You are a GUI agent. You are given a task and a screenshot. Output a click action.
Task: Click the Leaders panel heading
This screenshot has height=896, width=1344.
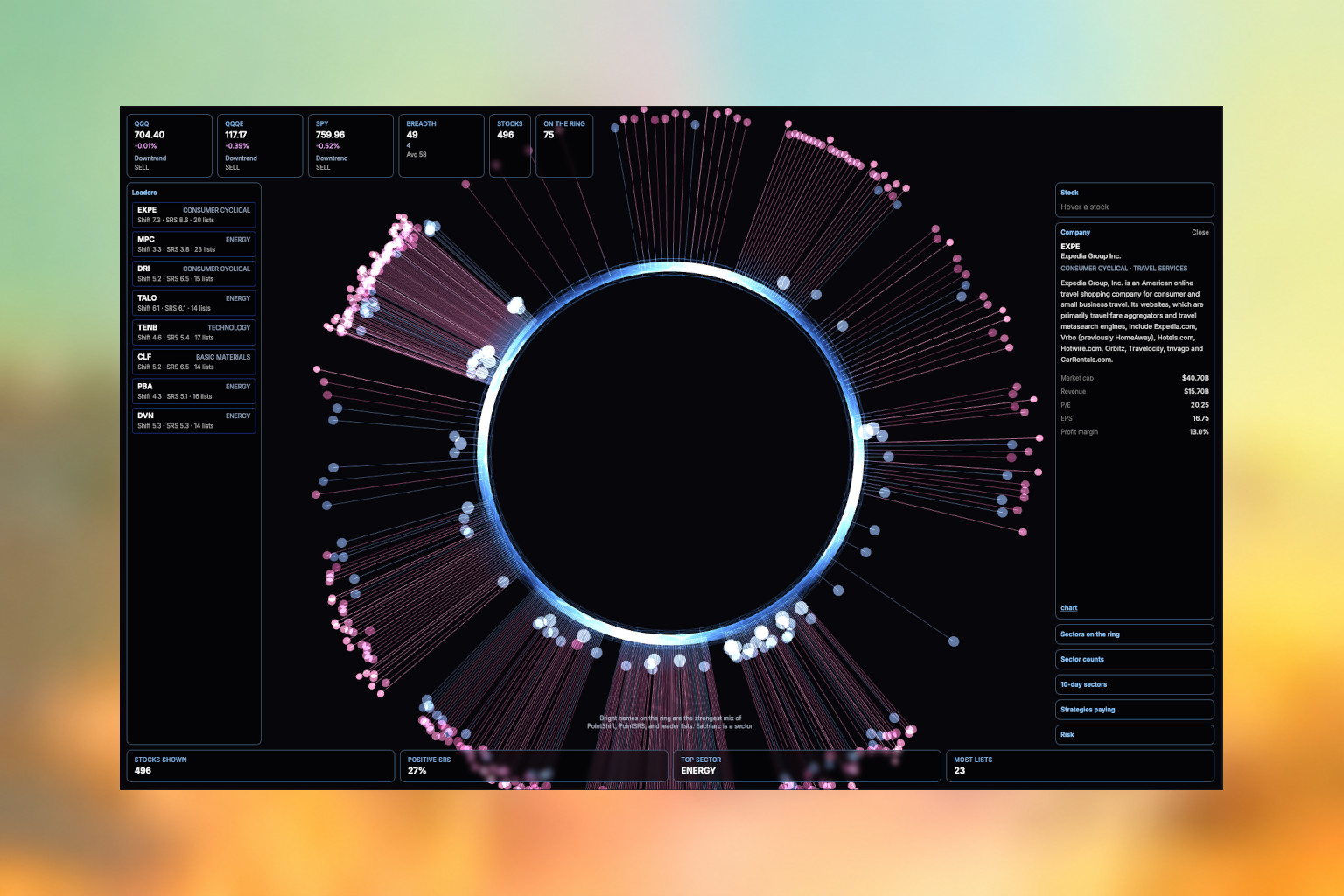(144, 192)
